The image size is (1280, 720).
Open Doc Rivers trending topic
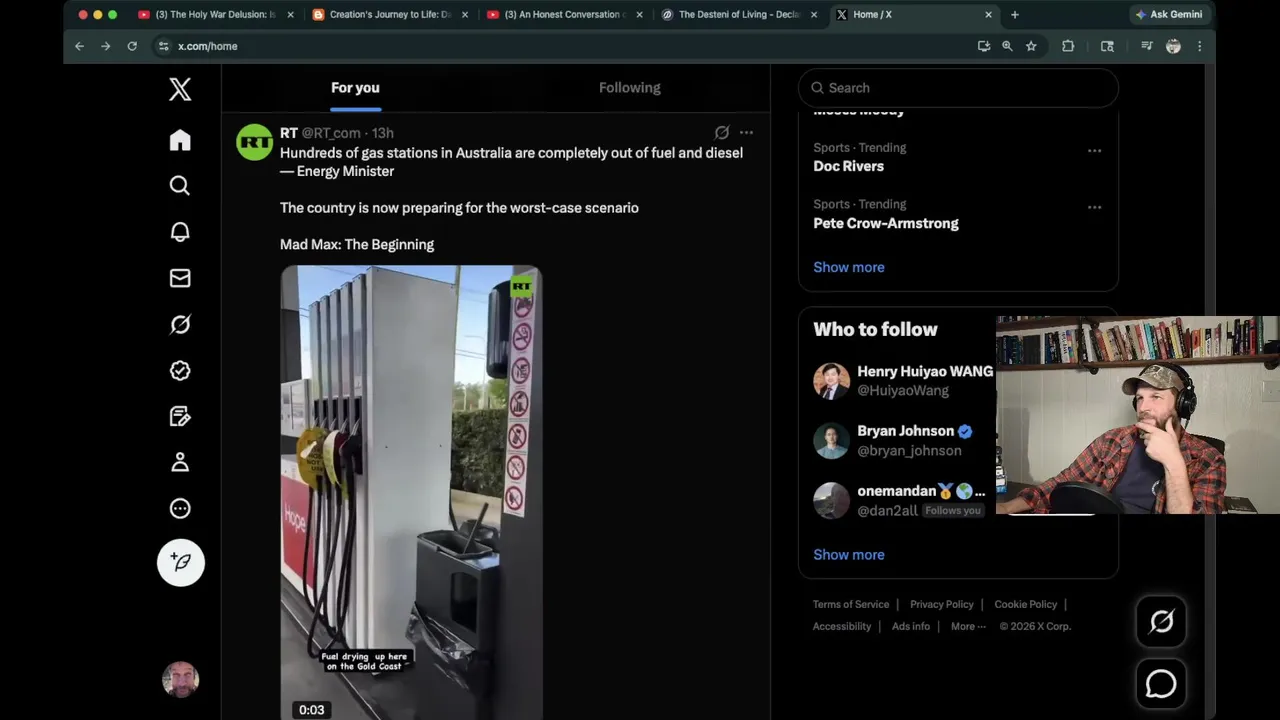click(x=849, y=166)
